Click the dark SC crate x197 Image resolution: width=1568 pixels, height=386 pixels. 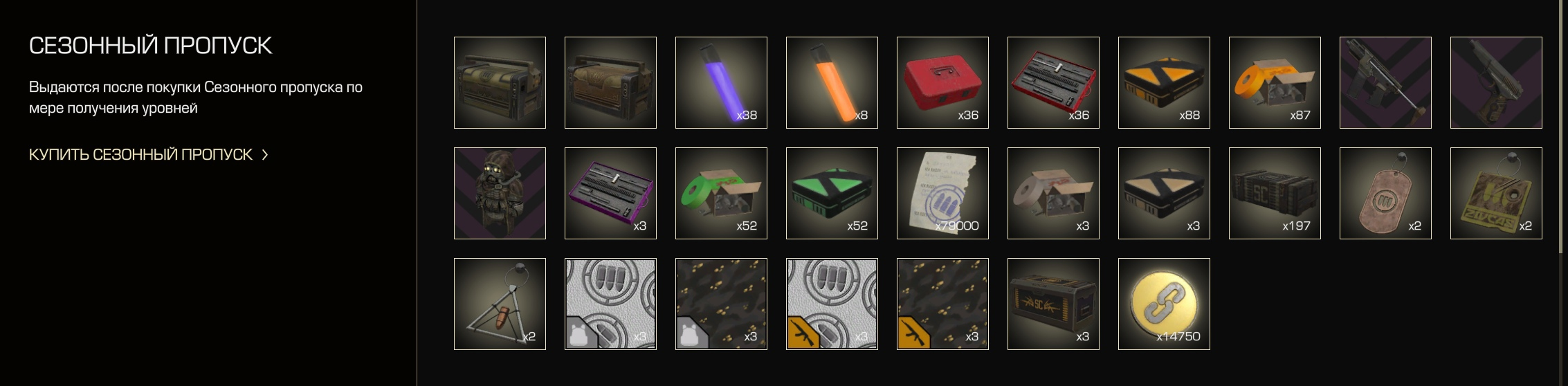tap(1275, 193)
